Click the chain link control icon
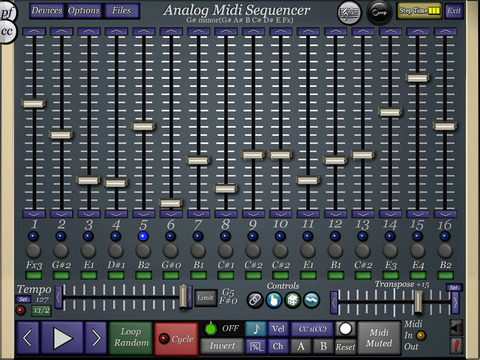 (255, 300)
